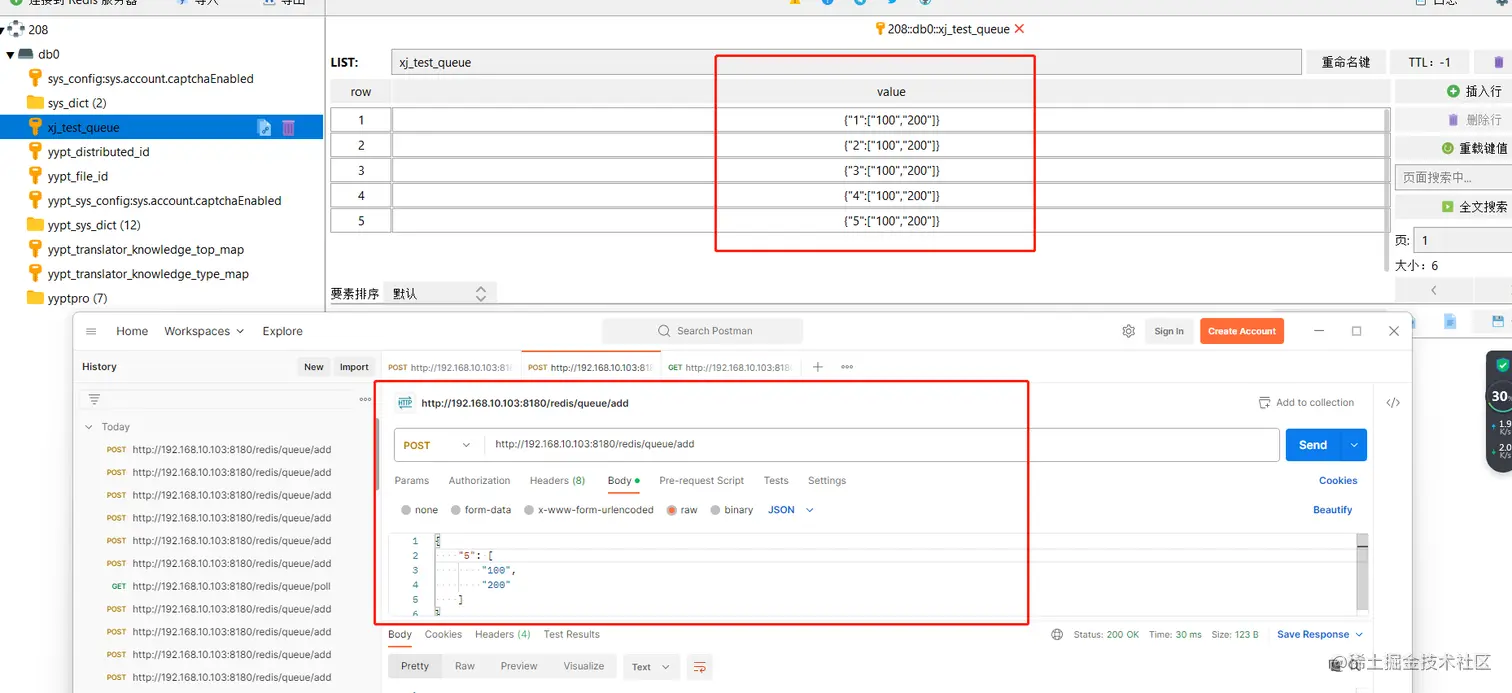Open the Pre-request Script tab
Screen dimensions: 1512x693
(x=702, y=481)
